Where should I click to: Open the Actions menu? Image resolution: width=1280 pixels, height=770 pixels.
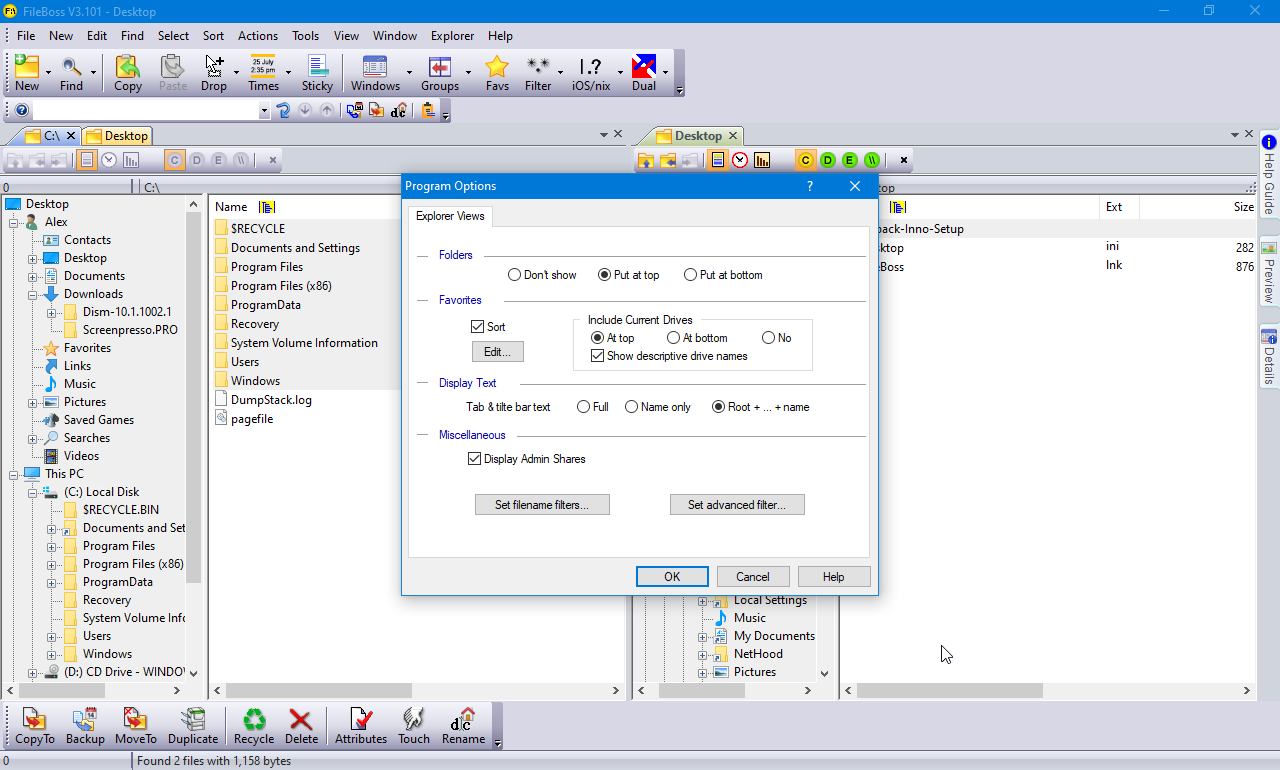tap(258, 35)
